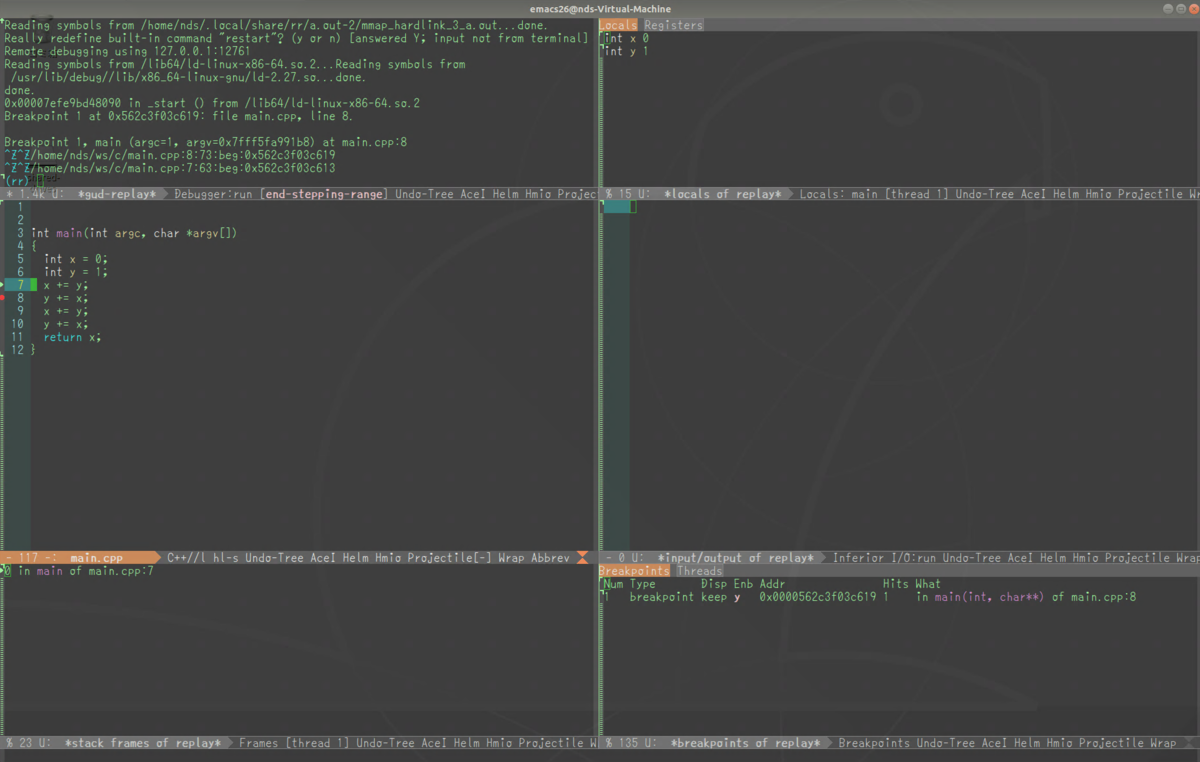The width and height of the screenshot is (1200, 762).
Task: Click 'breakpoint' type cell of breakpoint 1
Action: [661, 597]
